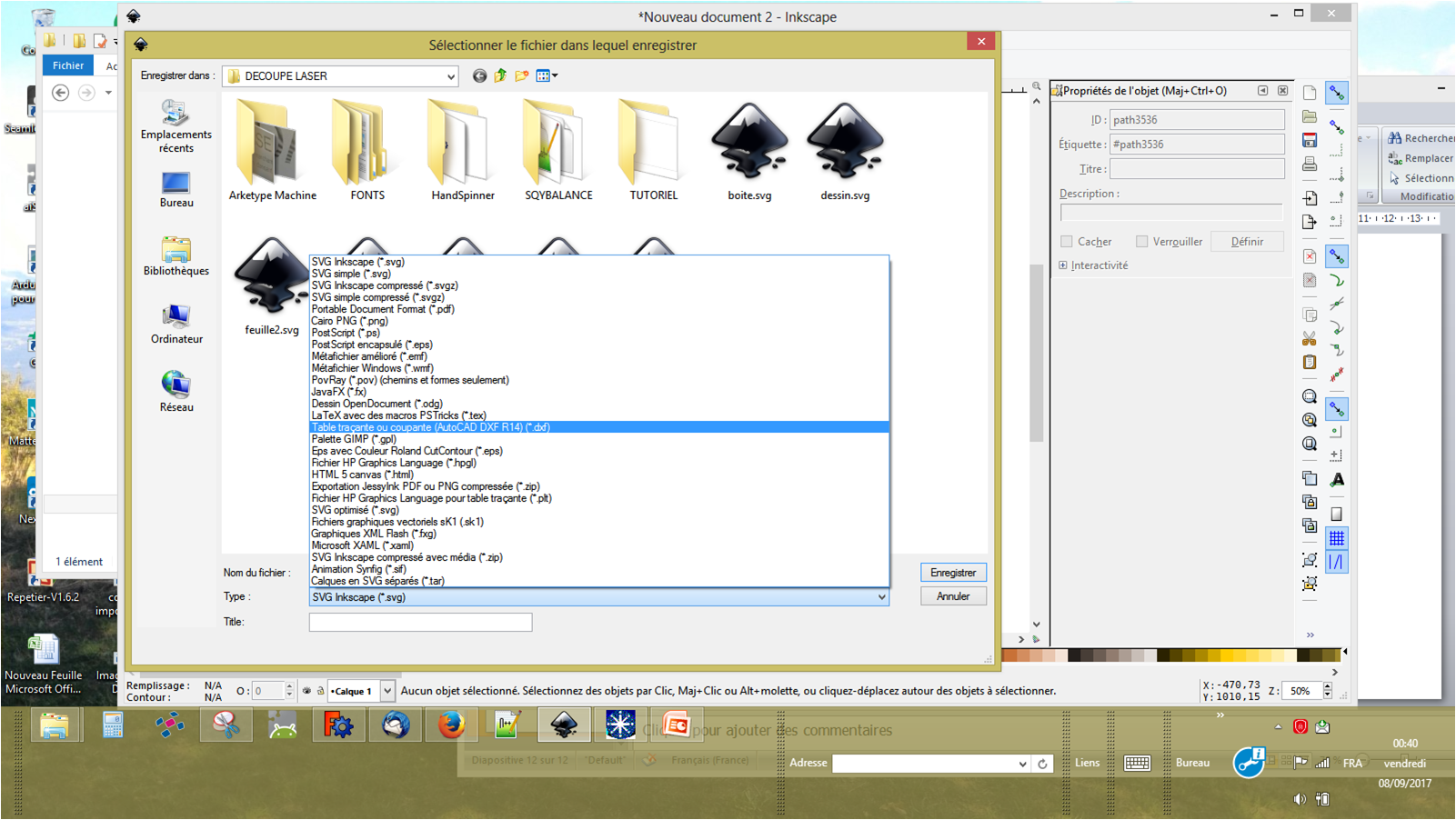Click the Unlink clone icon
The height and width of the screenshot is (820, 1456).
(1310, 525)
